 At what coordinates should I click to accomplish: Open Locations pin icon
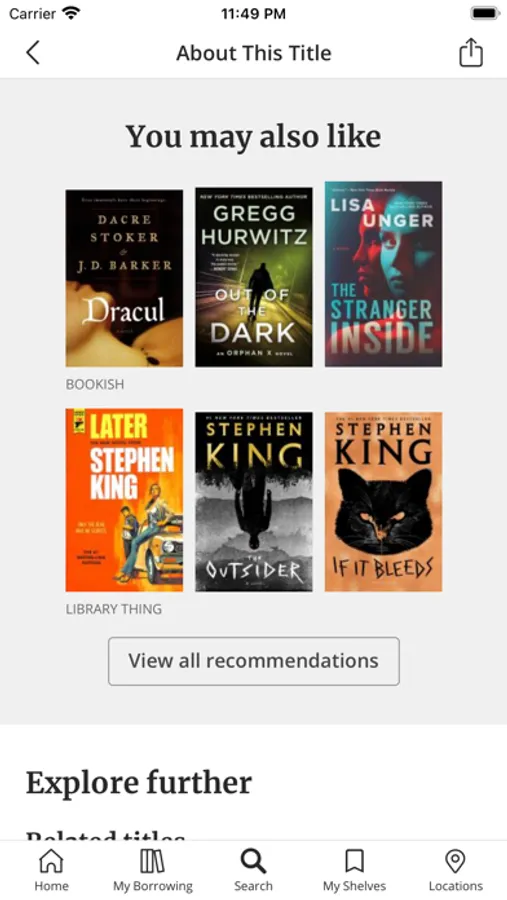coord(455,862)
